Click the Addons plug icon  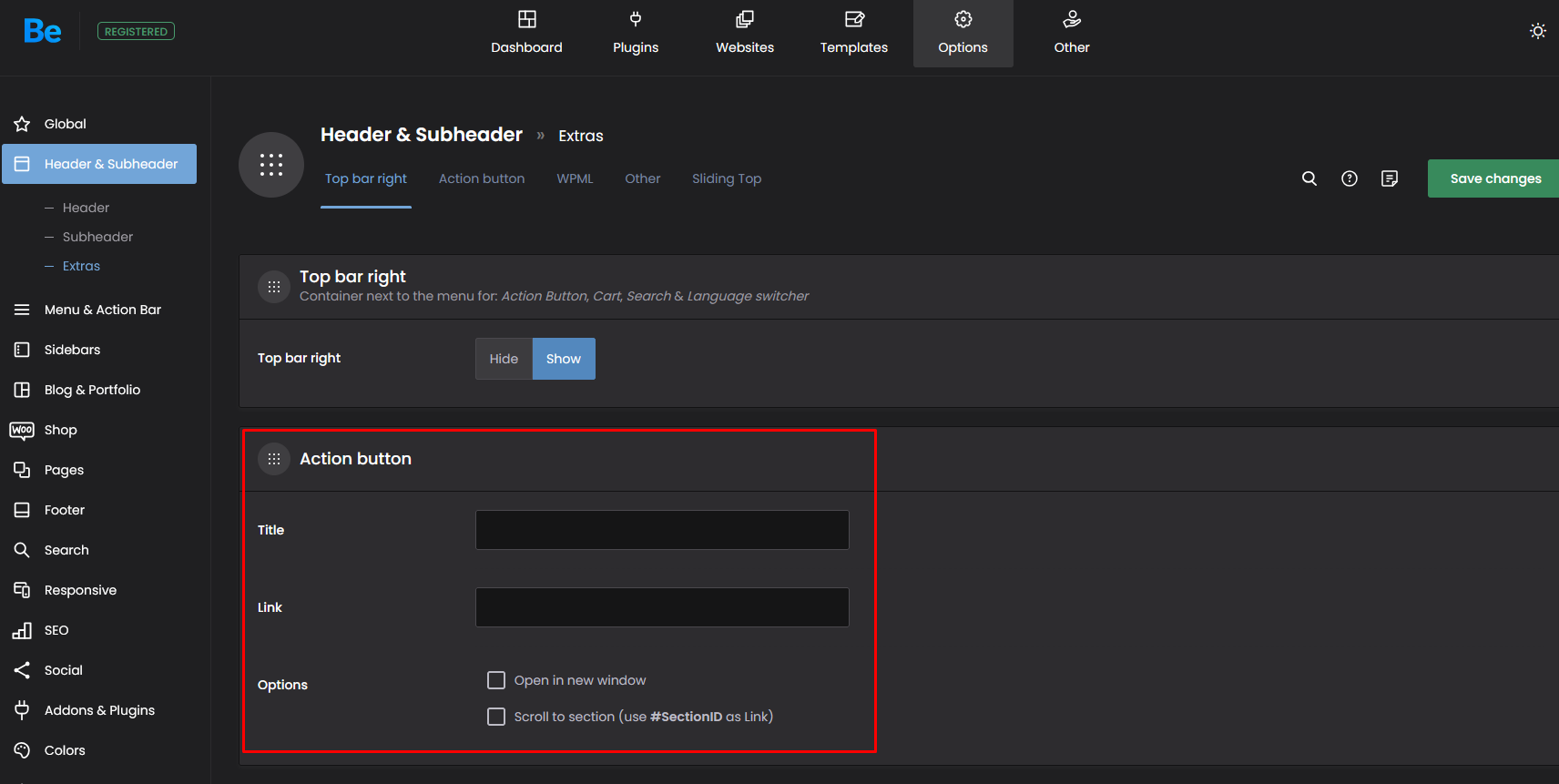[22, 710]
